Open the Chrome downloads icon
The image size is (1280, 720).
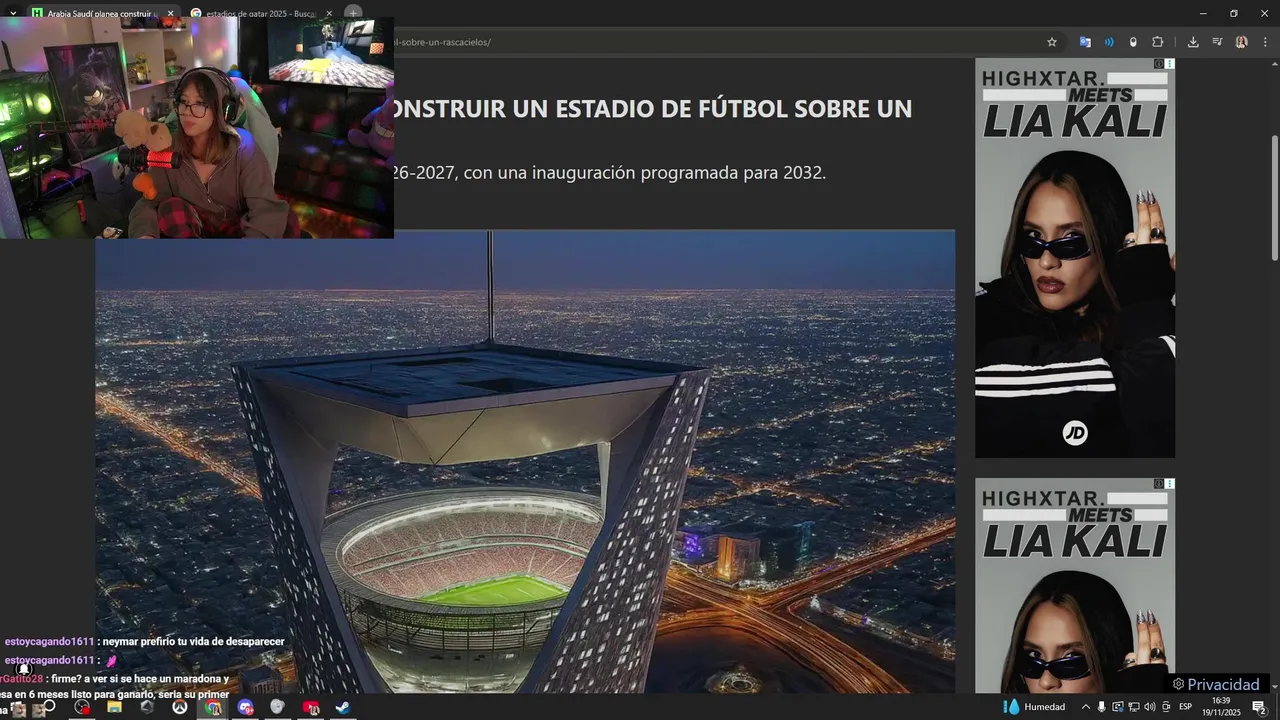coord(1193,42)
